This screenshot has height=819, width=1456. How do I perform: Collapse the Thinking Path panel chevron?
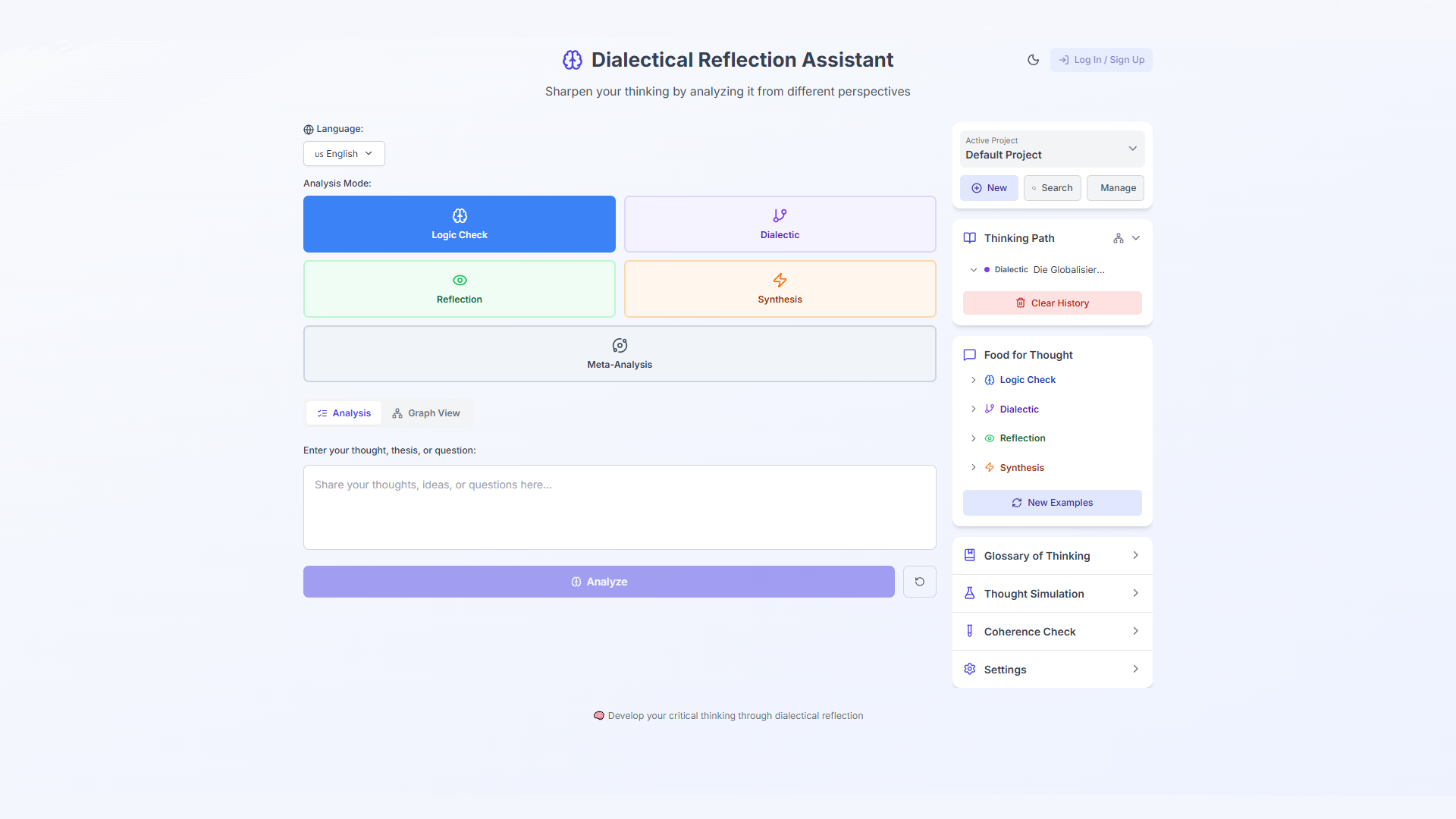pyautogui.click(x=1136, y=238)
